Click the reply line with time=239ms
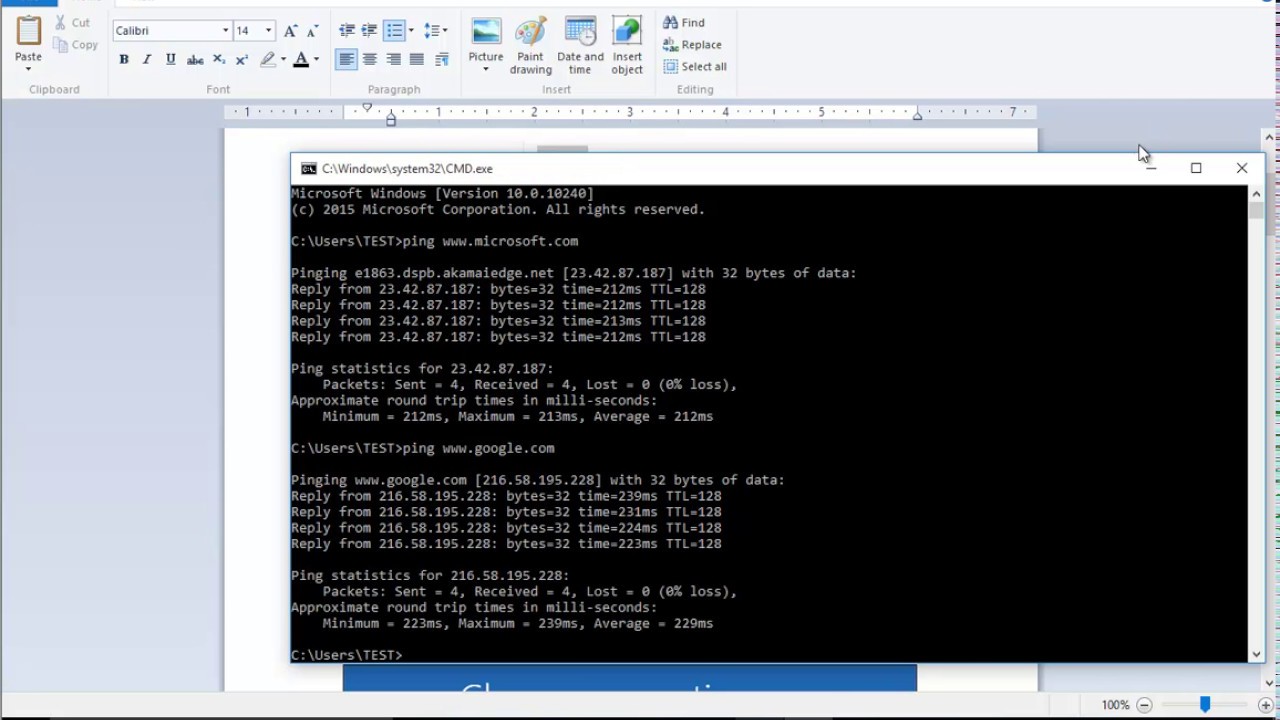1280x720 pixels. pyautogui.click(x=506, y=496)
